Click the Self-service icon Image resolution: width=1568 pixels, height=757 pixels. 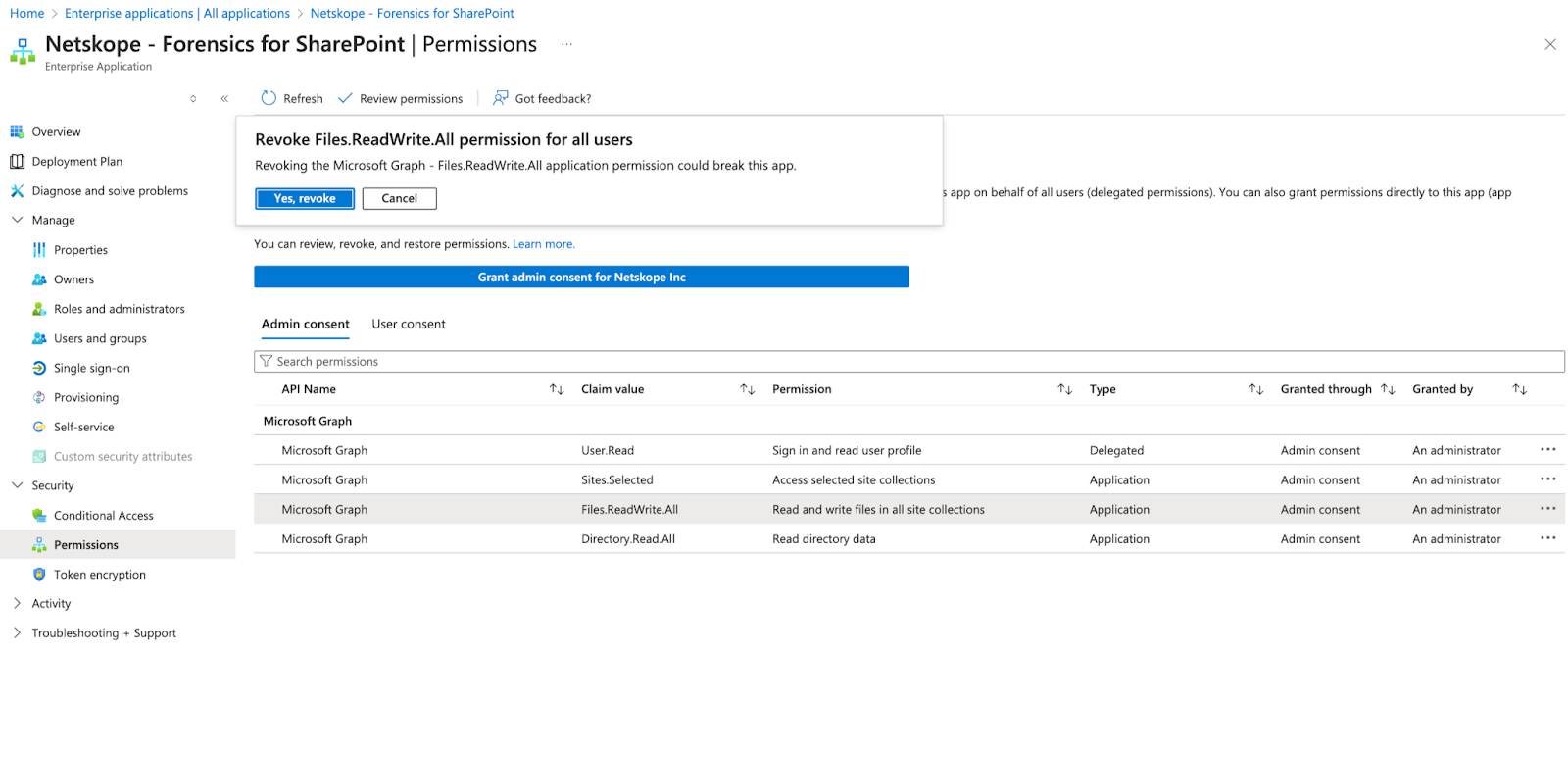pyautogui.click(x=39, y=427)
